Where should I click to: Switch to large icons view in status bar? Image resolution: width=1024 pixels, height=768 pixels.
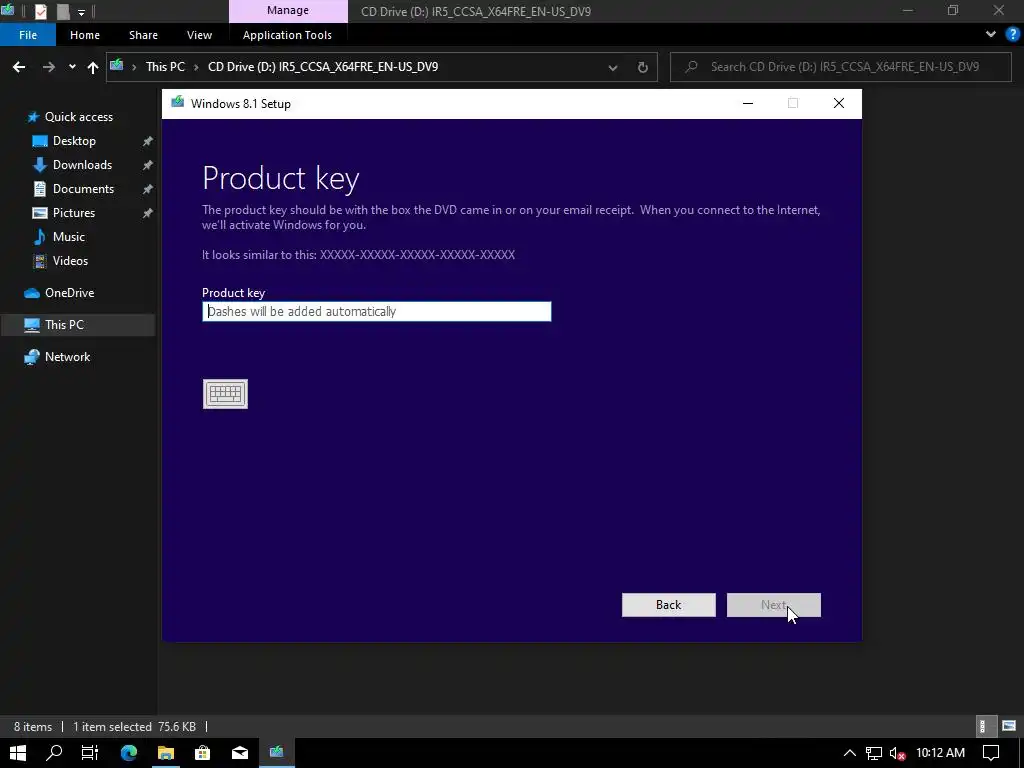[1009, 726]
